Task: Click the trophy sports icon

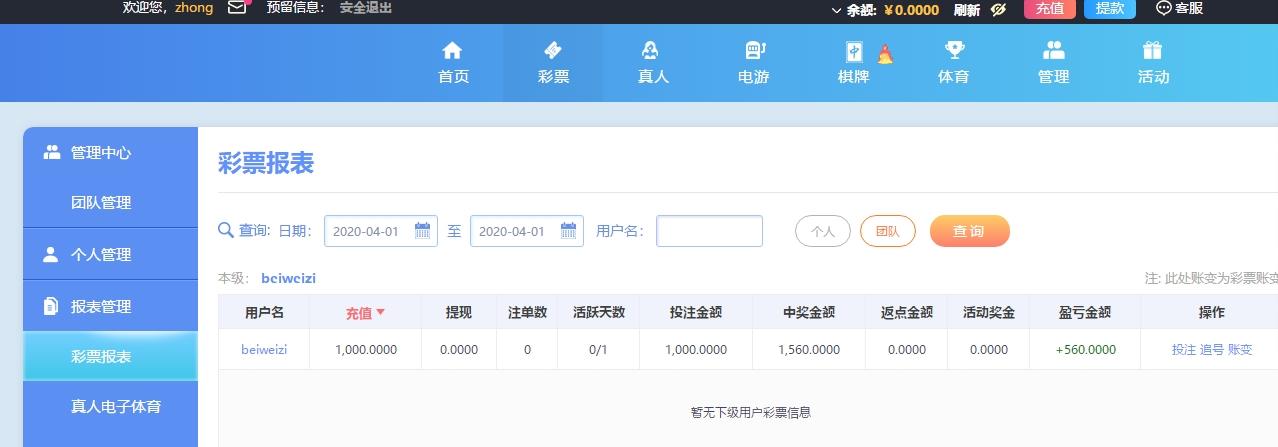Action: (x=954, y=50)
